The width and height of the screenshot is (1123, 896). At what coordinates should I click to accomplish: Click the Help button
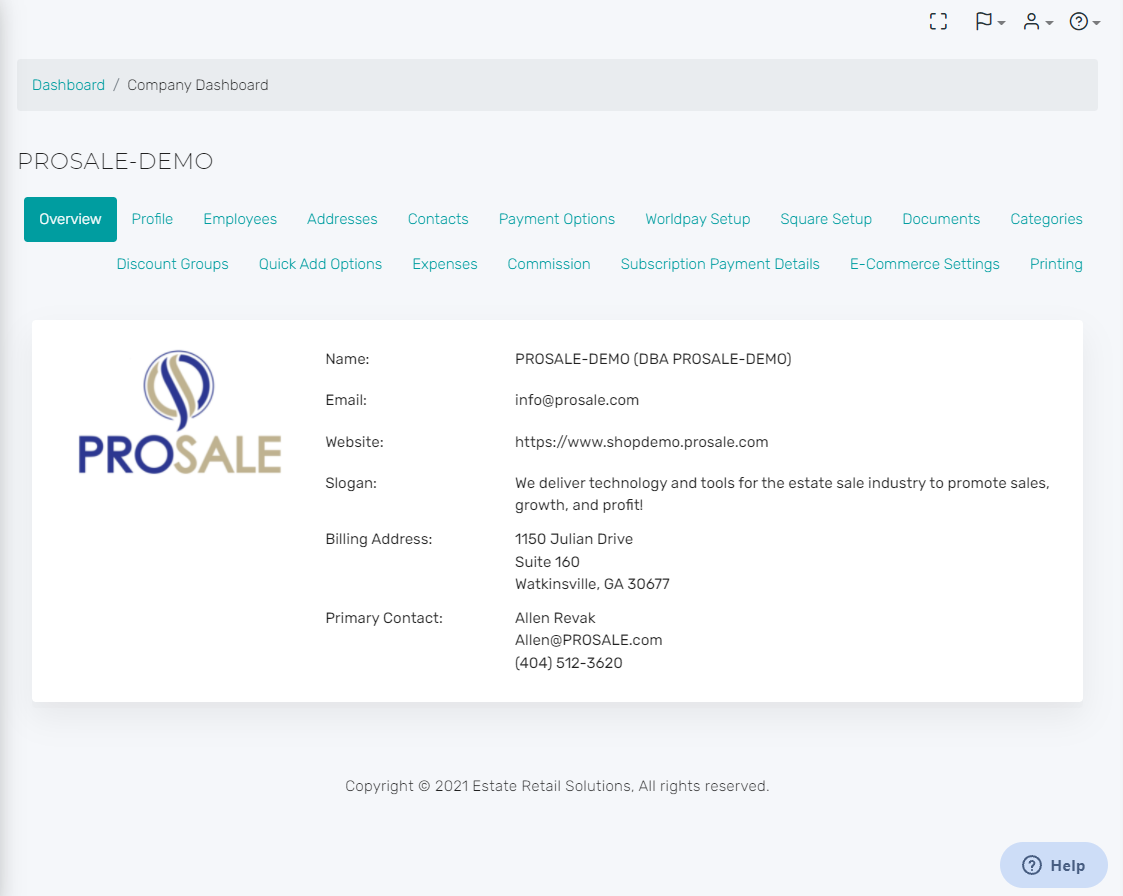coord(1054,865)
